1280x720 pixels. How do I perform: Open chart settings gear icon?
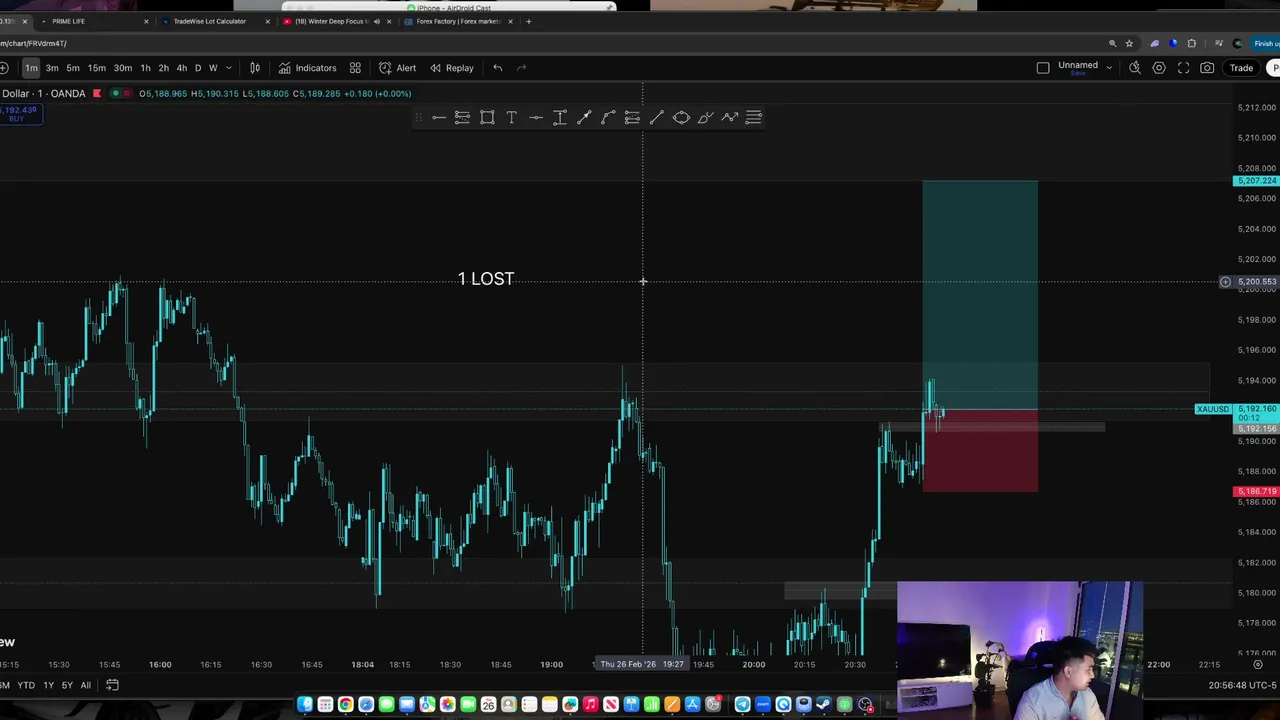(x=1159, y=68)
